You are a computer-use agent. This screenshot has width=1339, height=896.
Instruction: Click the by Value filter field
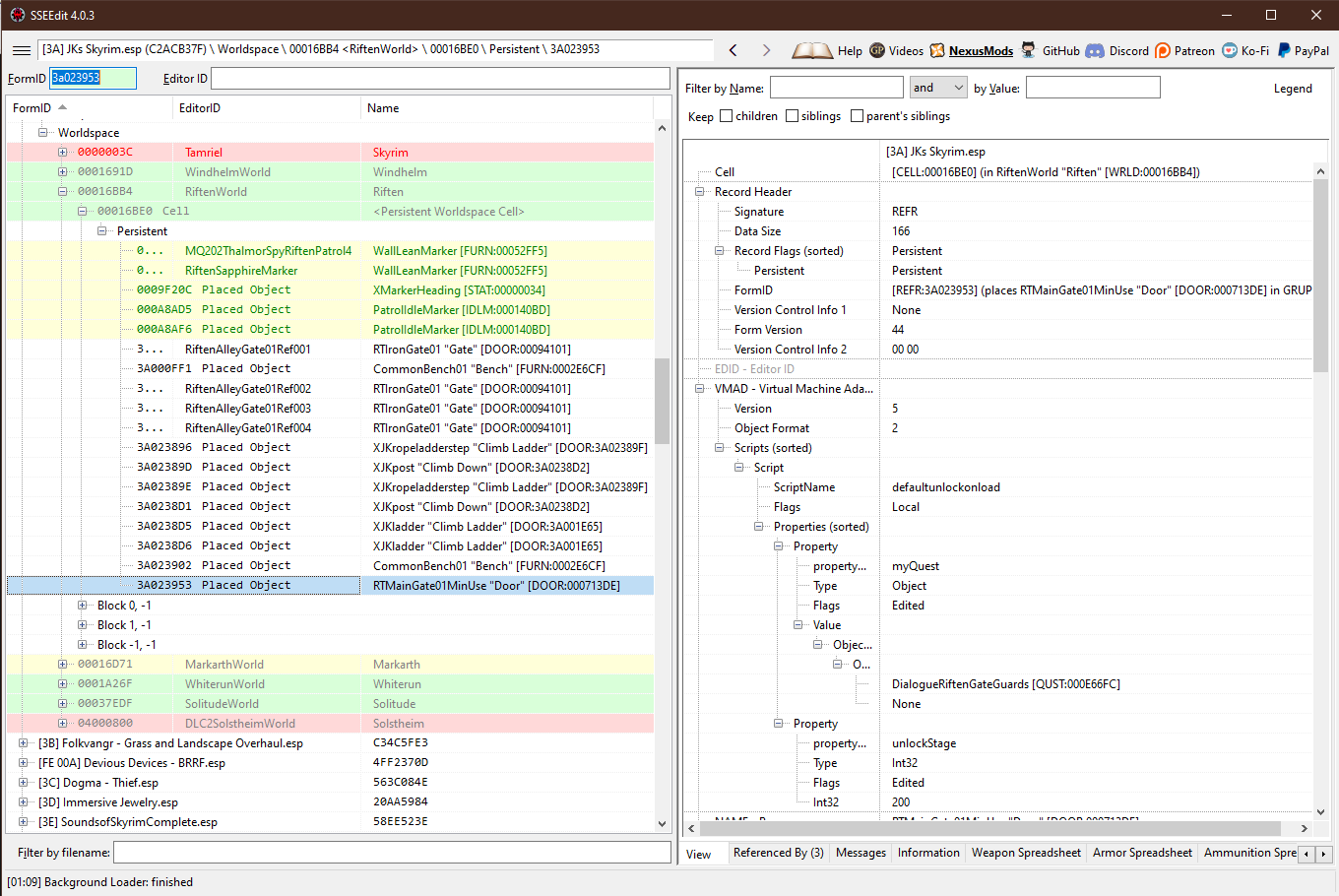[x=1093, y=88]
